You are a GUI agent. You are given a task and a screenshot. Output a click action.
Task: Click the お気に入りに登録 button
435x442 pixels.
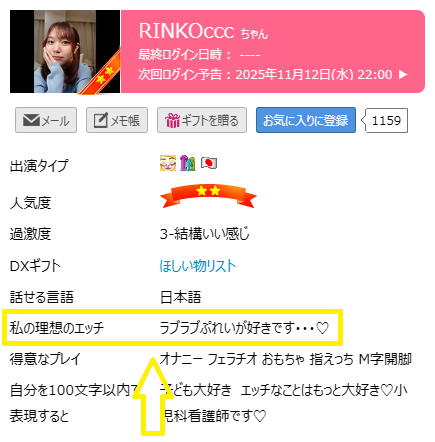pos(306,120)
